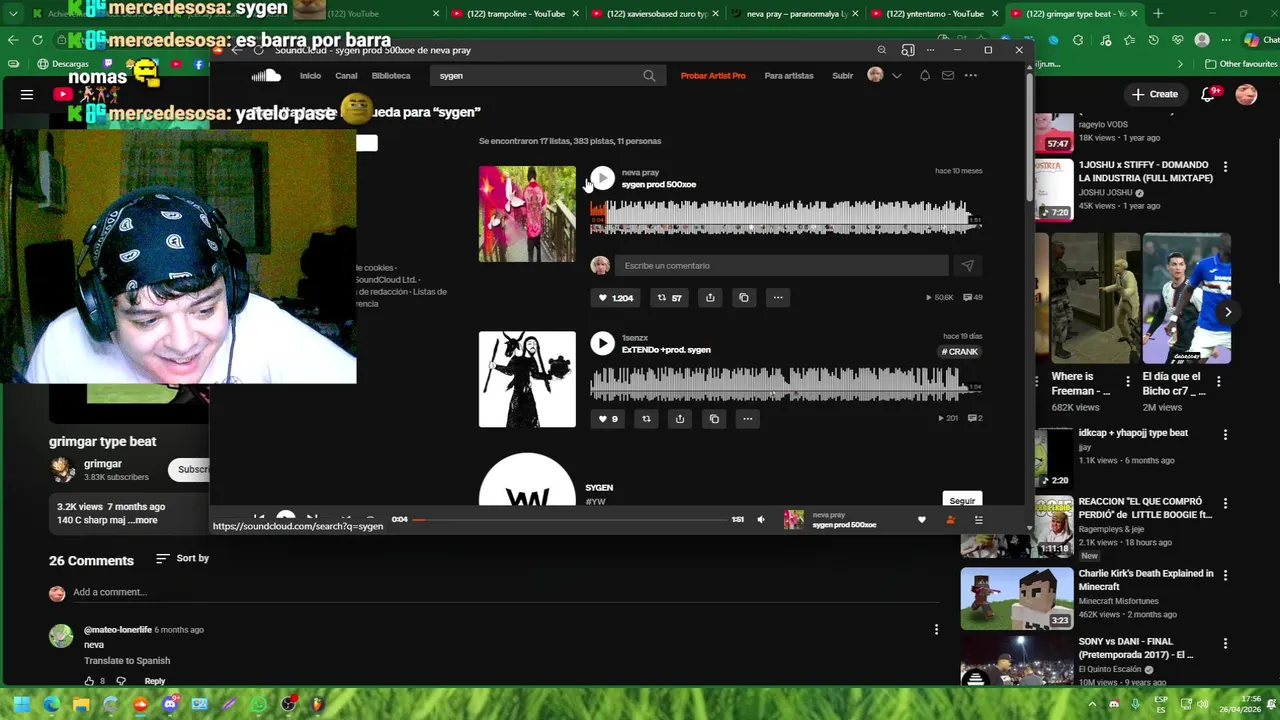This screenshot has width=1280, height=720.
Task: Open SoundCloud Biblioteca
Action: coord(391,76)
